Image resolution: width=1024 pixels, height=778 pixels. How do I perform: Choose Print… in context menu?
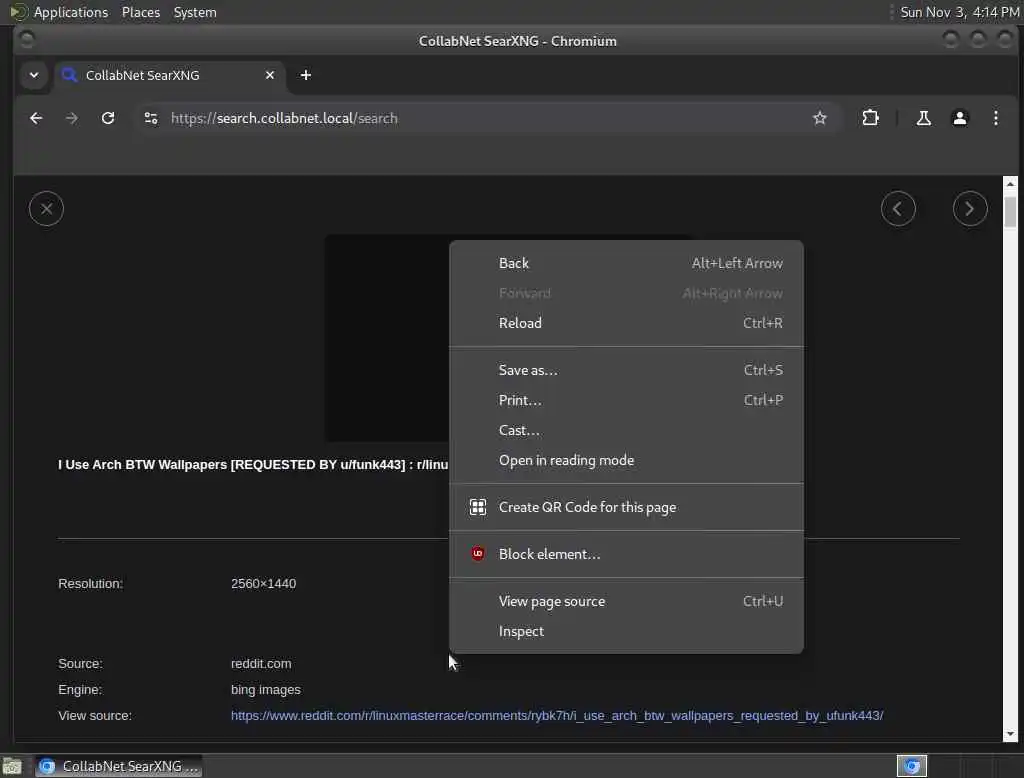626,400
